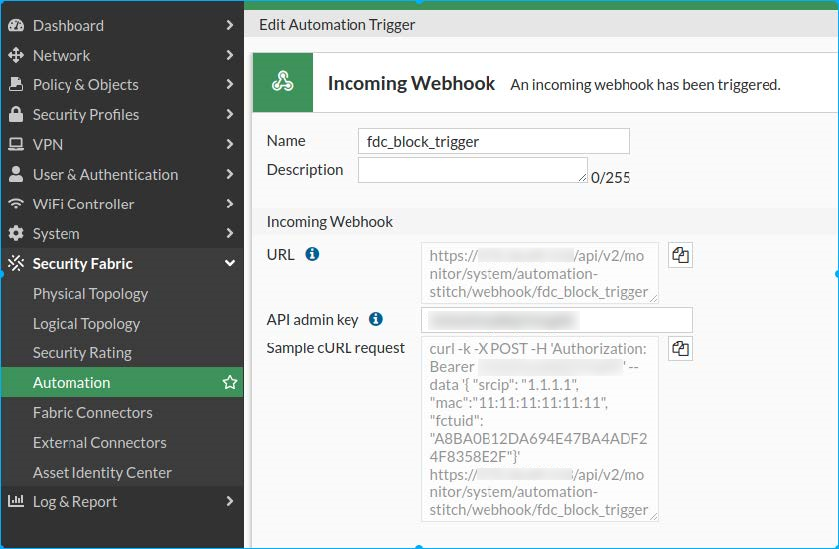Copy the sample cURL request
This screenshot has width=839, height=549.
click(x=680, y=348)
